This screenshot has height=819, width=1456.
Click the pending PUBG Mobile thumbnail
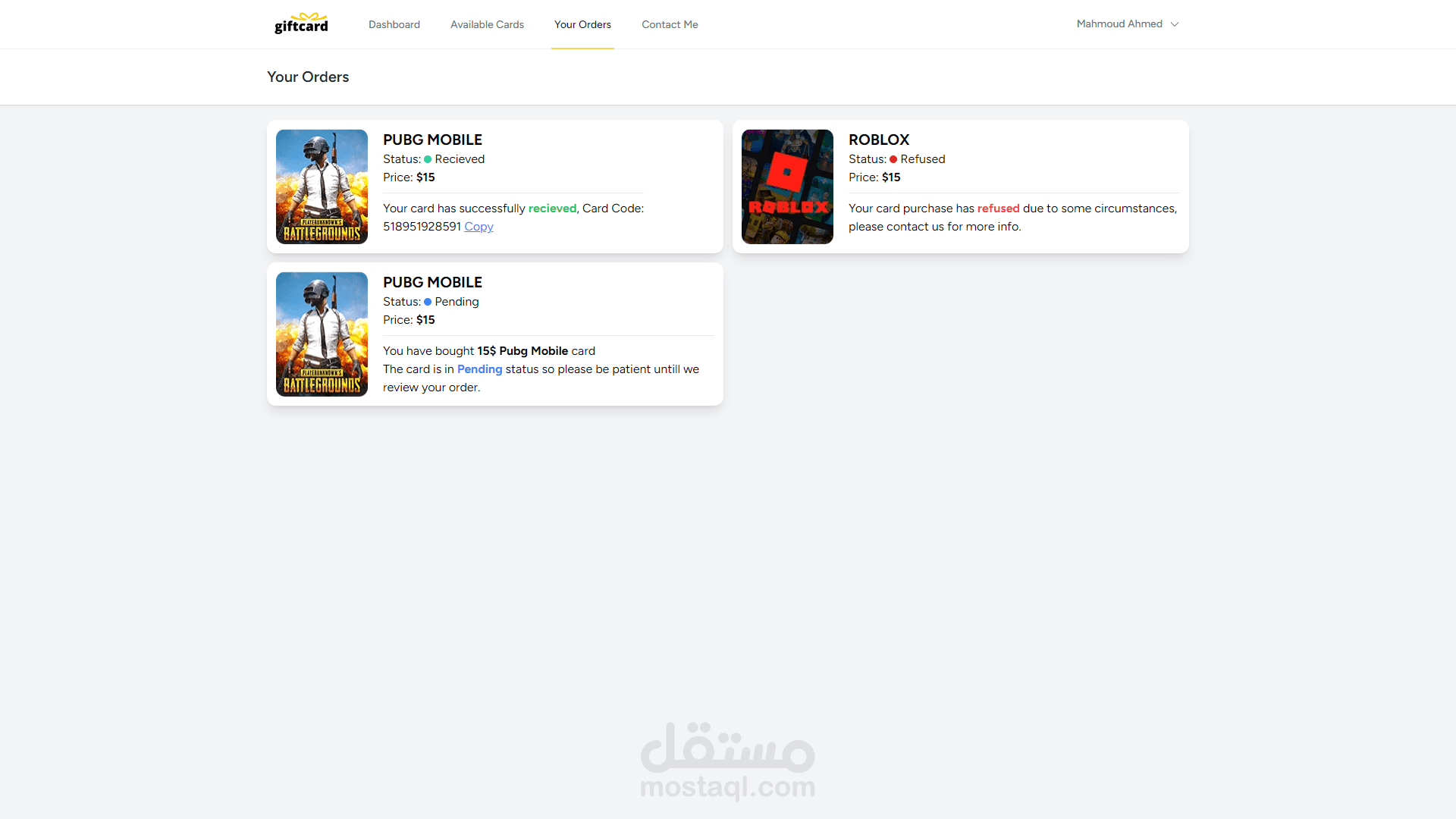pos(322,334)
